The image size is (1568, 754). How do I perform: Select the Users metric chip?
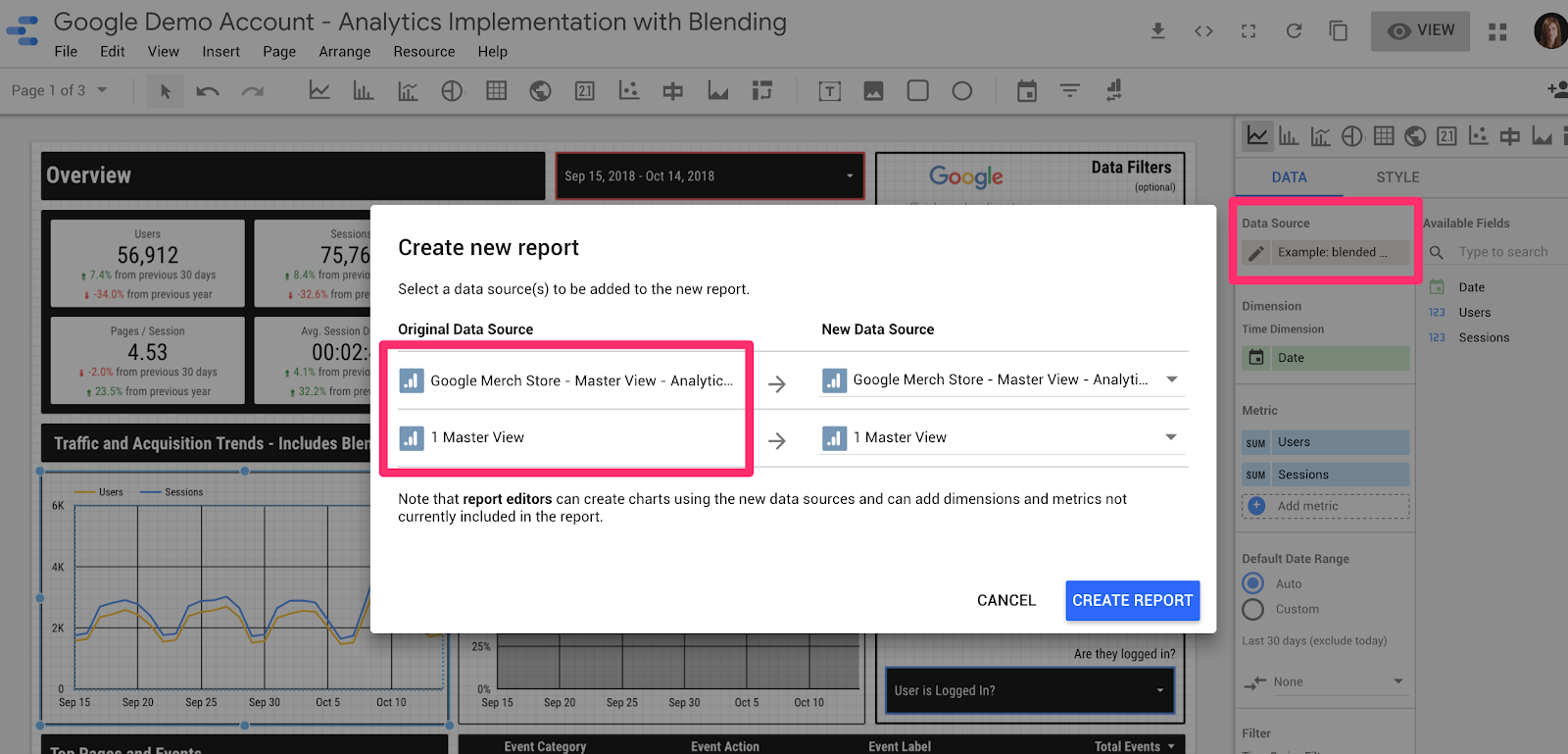[1326, 443]
